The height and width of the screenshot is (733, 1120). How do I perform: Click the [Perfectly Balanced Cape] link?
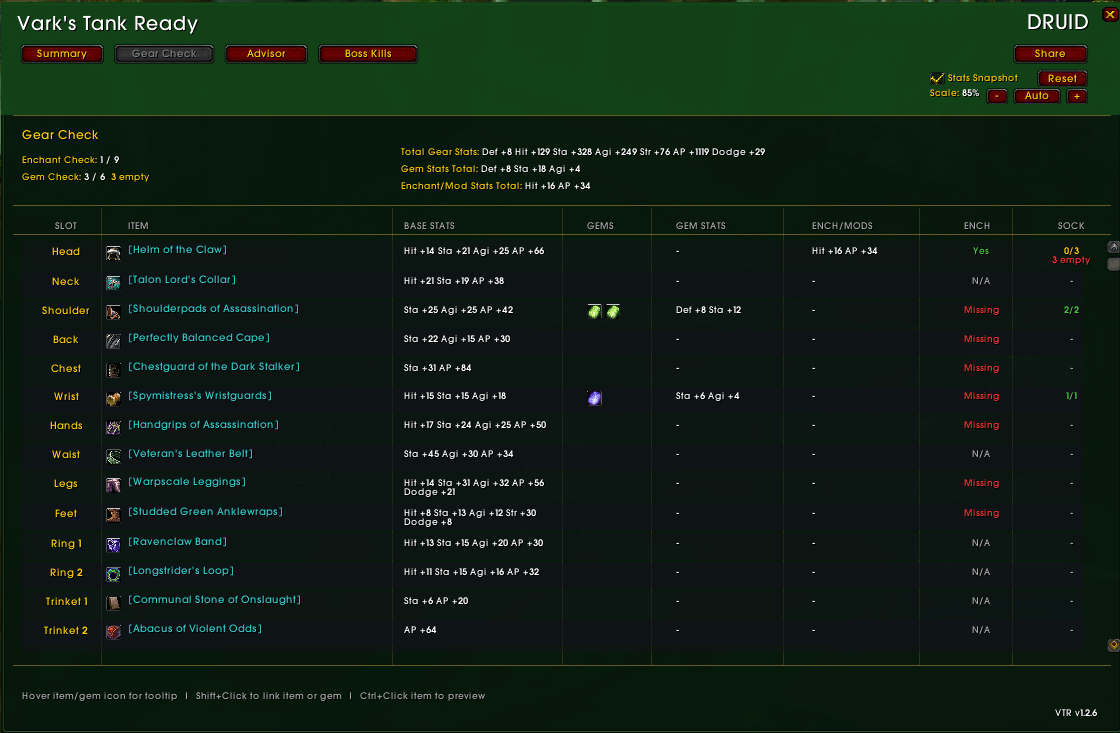[x=199, y=337]
